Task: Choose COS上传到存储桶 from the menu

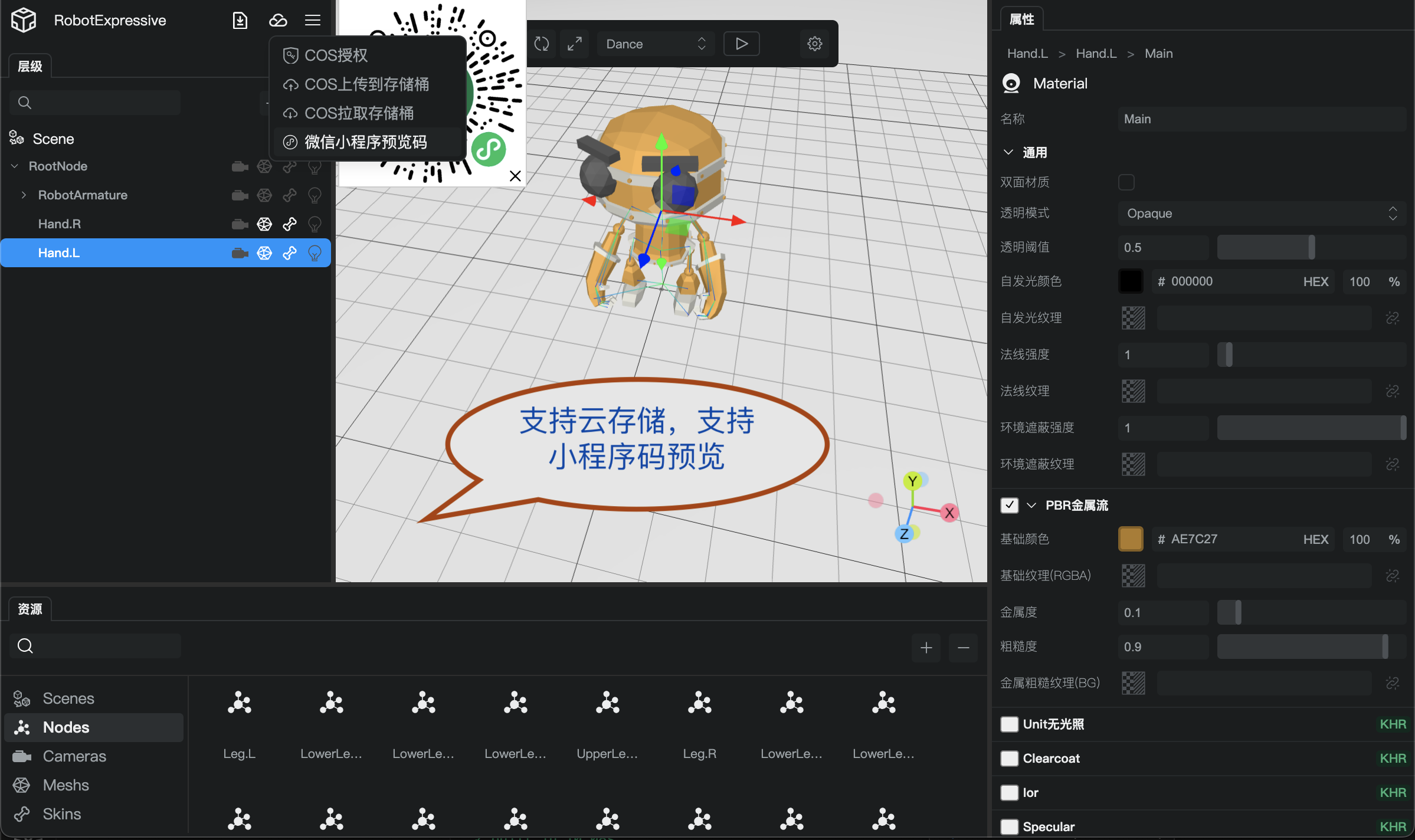Action: 366,84
